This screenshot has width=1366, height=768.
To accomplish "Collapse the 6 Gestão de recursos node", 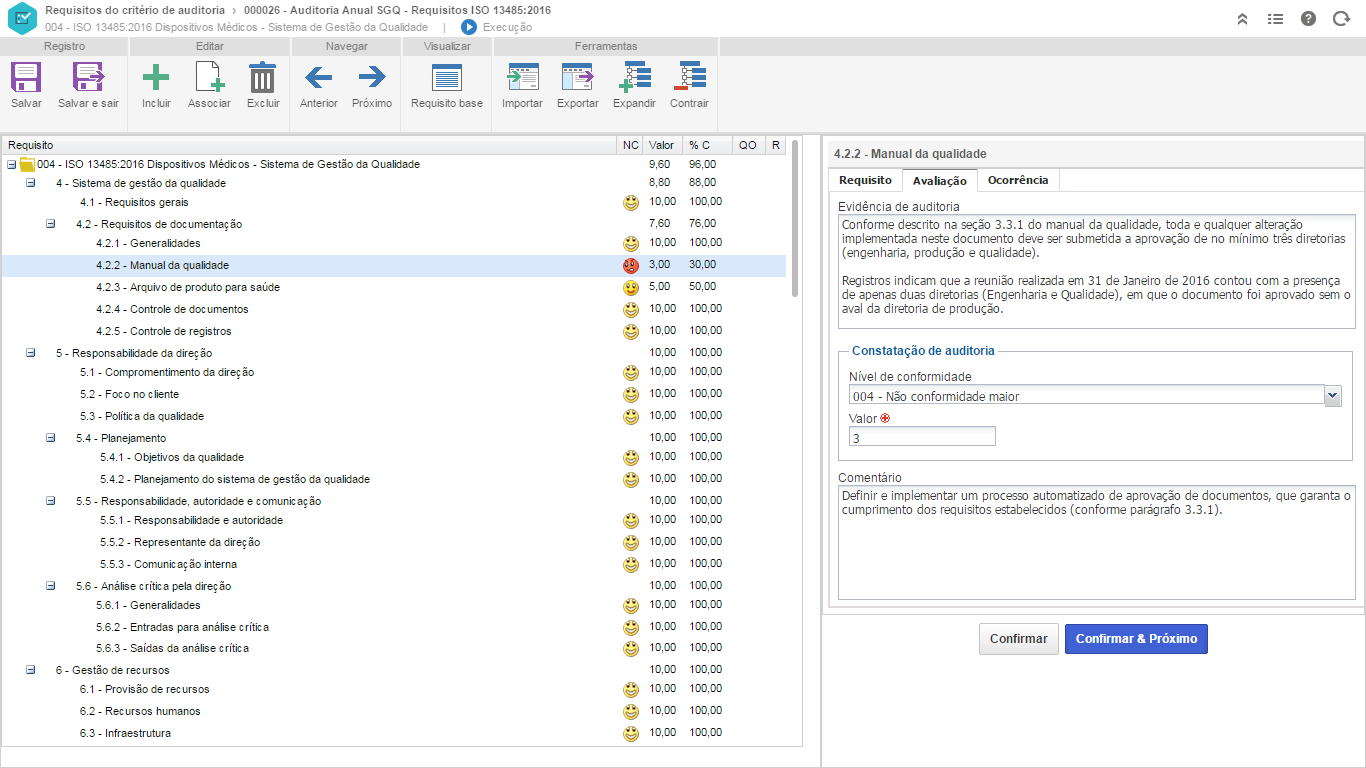I will 30,670.
